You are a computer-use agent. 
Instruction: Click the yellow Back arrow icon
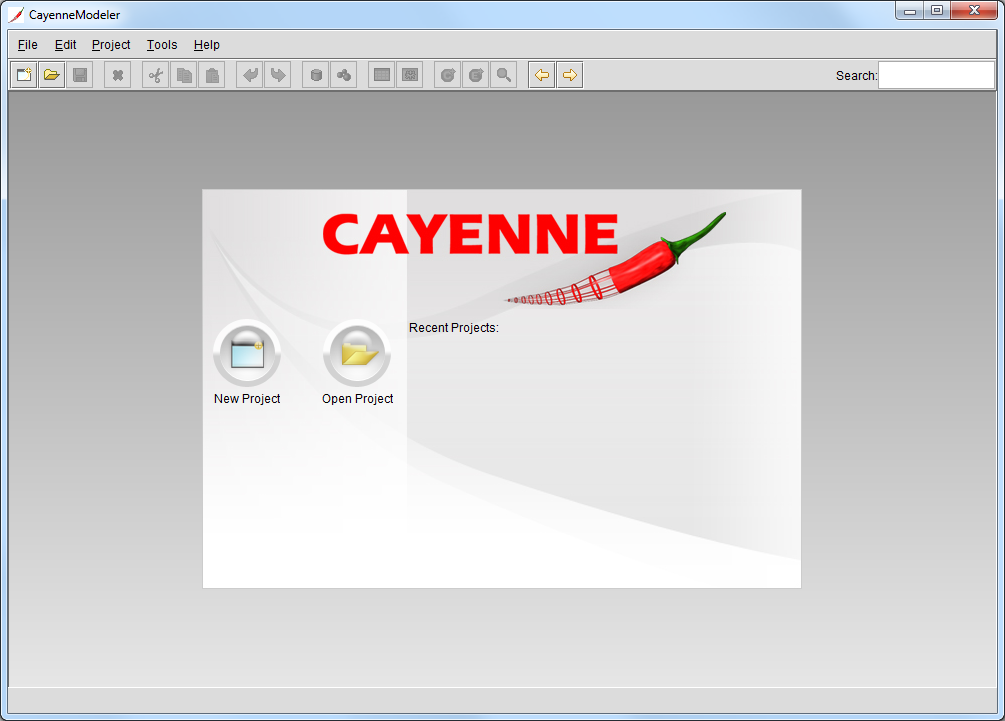coord(542,75)
